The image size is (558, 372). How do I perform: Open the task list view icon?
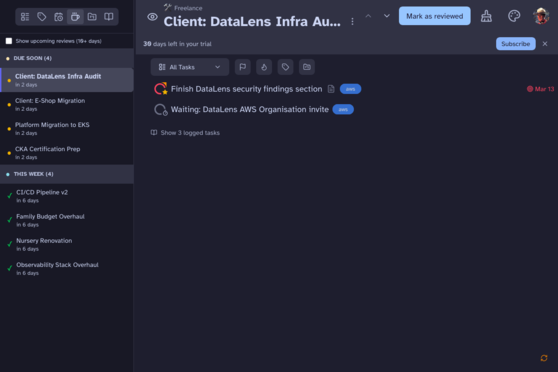tap(25, 17)
